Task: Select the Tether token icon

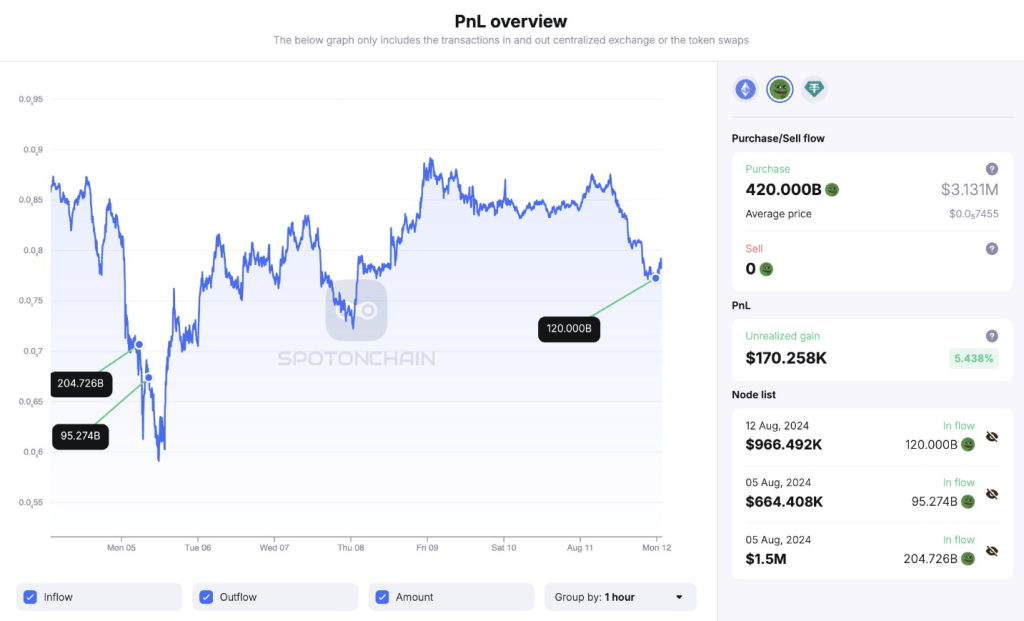Action: click(814, 90)
